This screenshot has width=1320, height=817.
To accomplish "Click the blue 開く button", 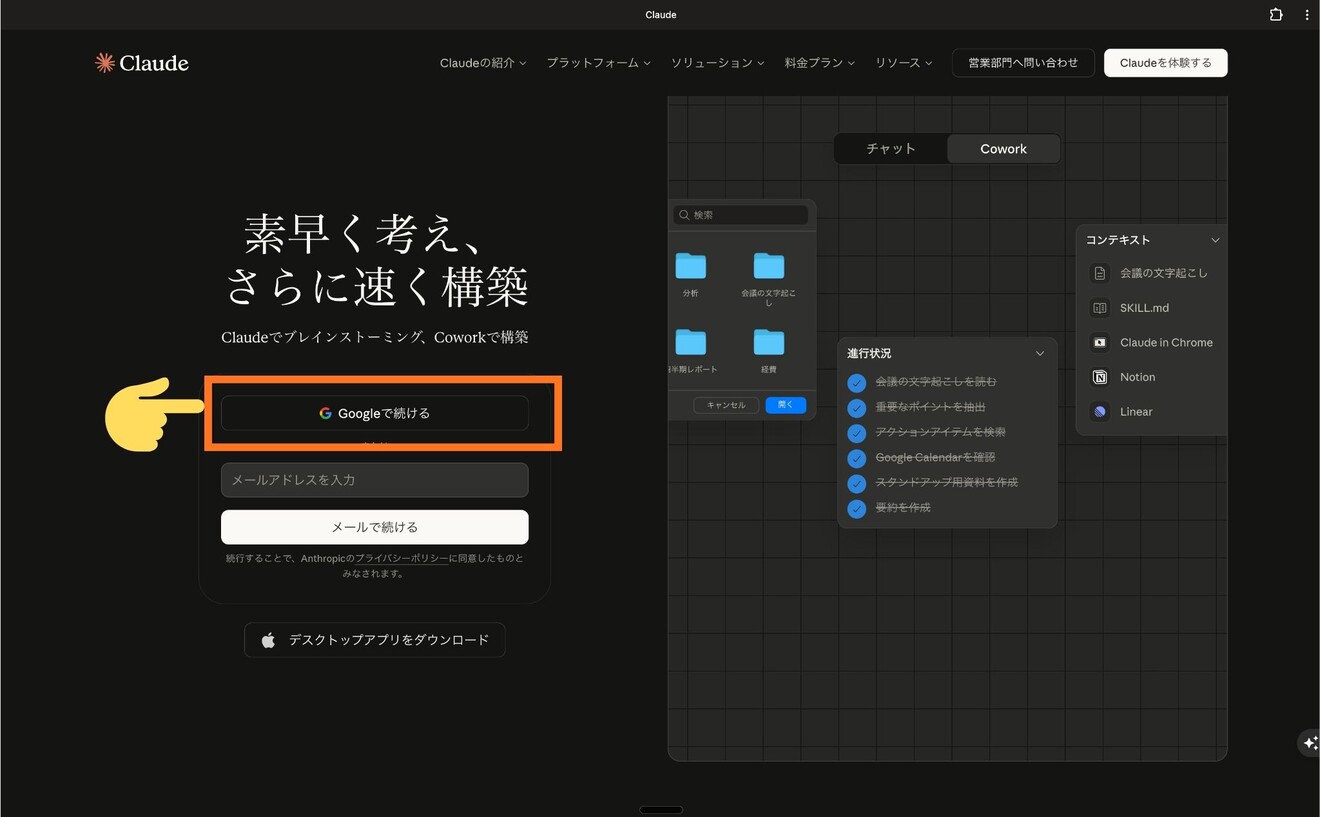I will coord(785,405).
